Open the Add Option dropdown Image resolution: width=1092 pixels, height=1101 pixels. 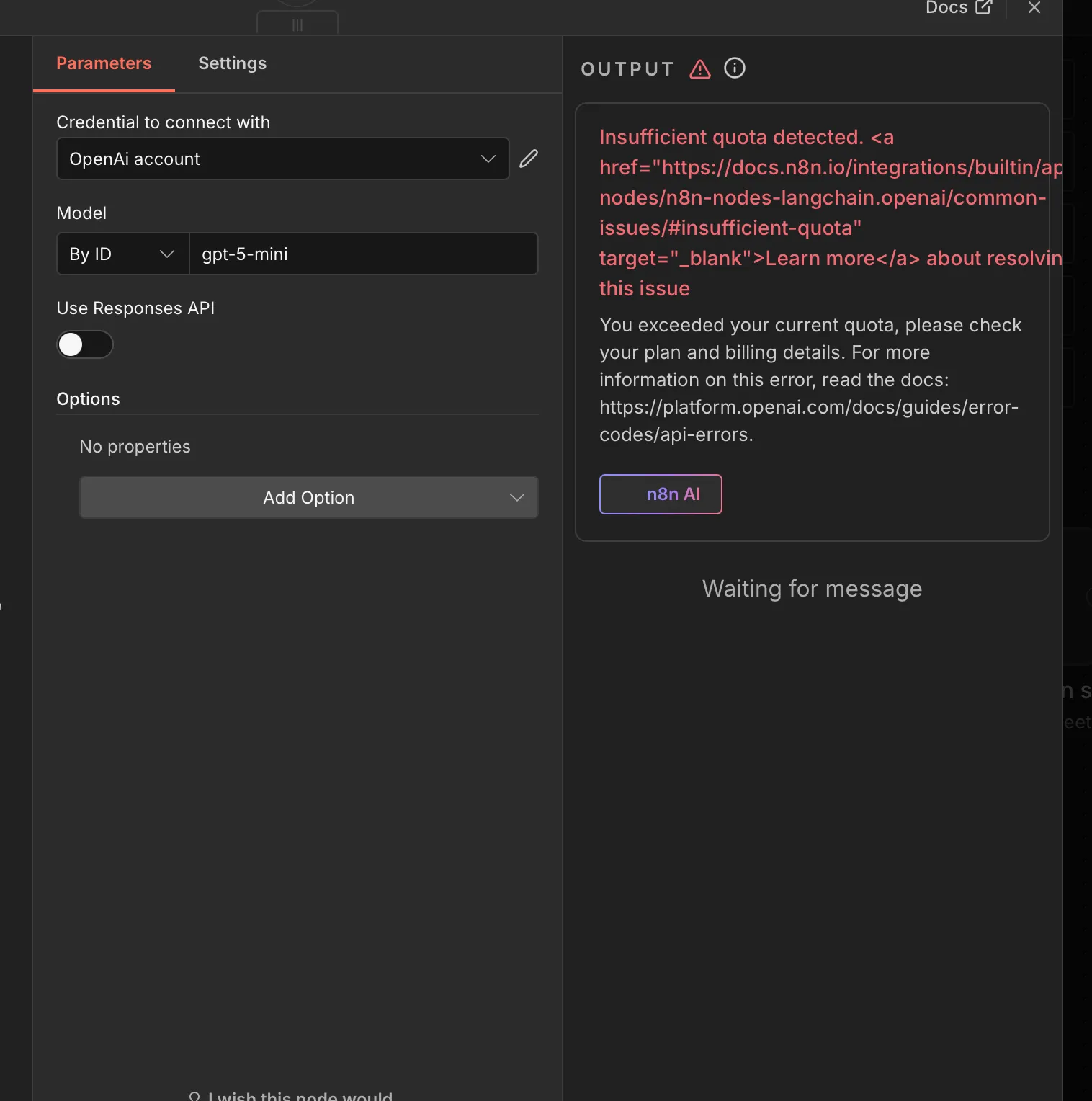[x=308, y=497]
